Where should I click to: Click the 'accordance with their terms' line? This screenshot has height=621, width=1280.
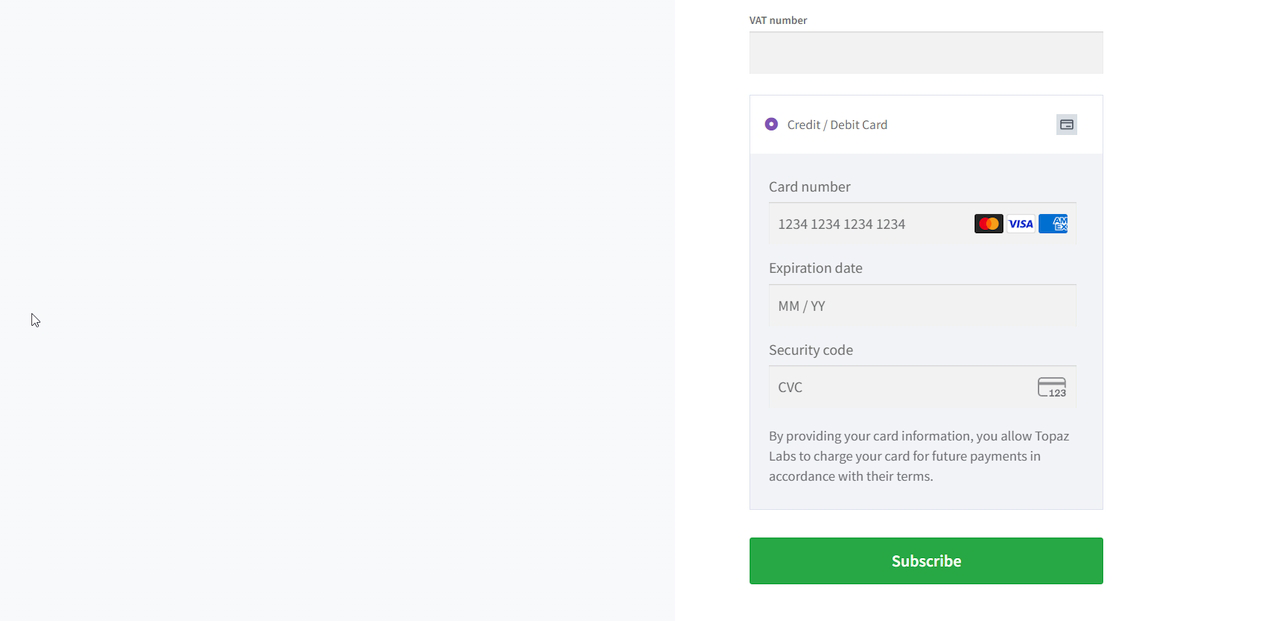[850, 476]
